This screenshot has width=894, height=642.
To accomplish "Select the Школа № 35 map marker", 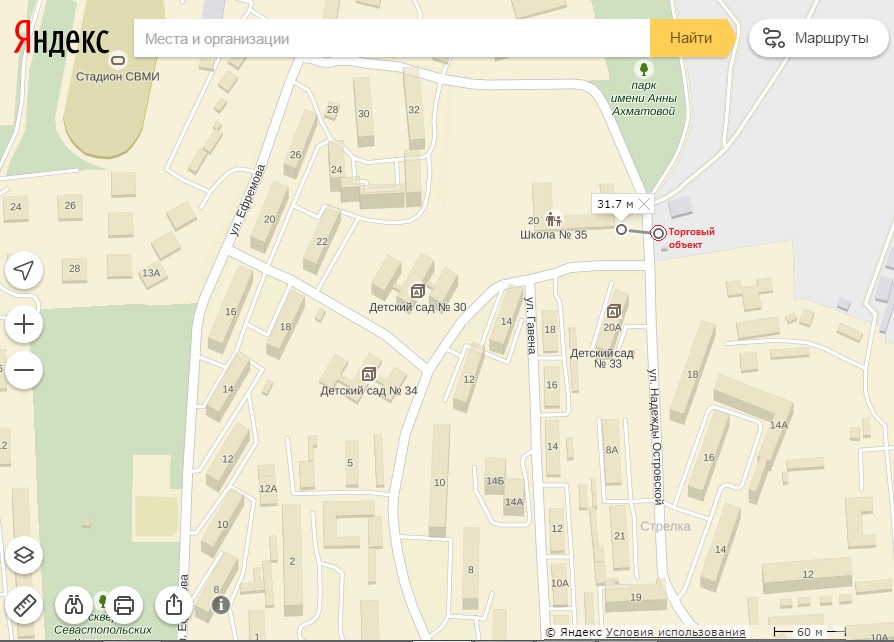I will click(x=554, y=219).
